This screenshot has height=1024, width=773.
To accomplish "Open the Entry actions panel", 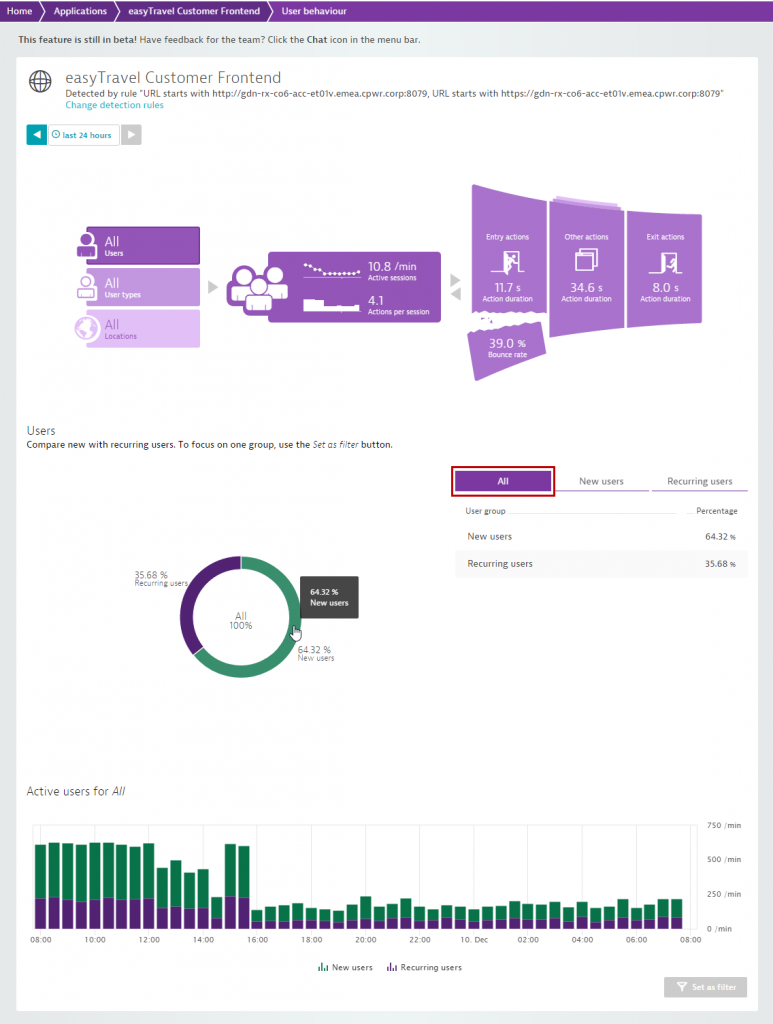I will (x=509, y=251).
